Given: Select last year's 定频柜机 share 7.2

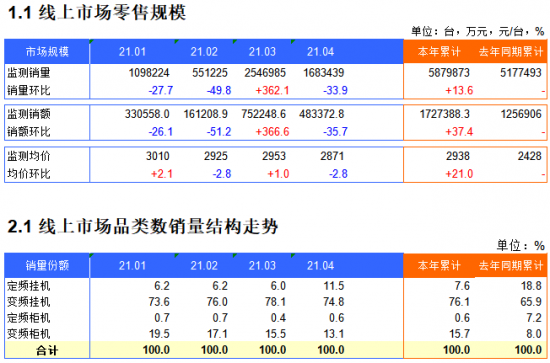Looking at the screenshot, I should coord(534,318).
